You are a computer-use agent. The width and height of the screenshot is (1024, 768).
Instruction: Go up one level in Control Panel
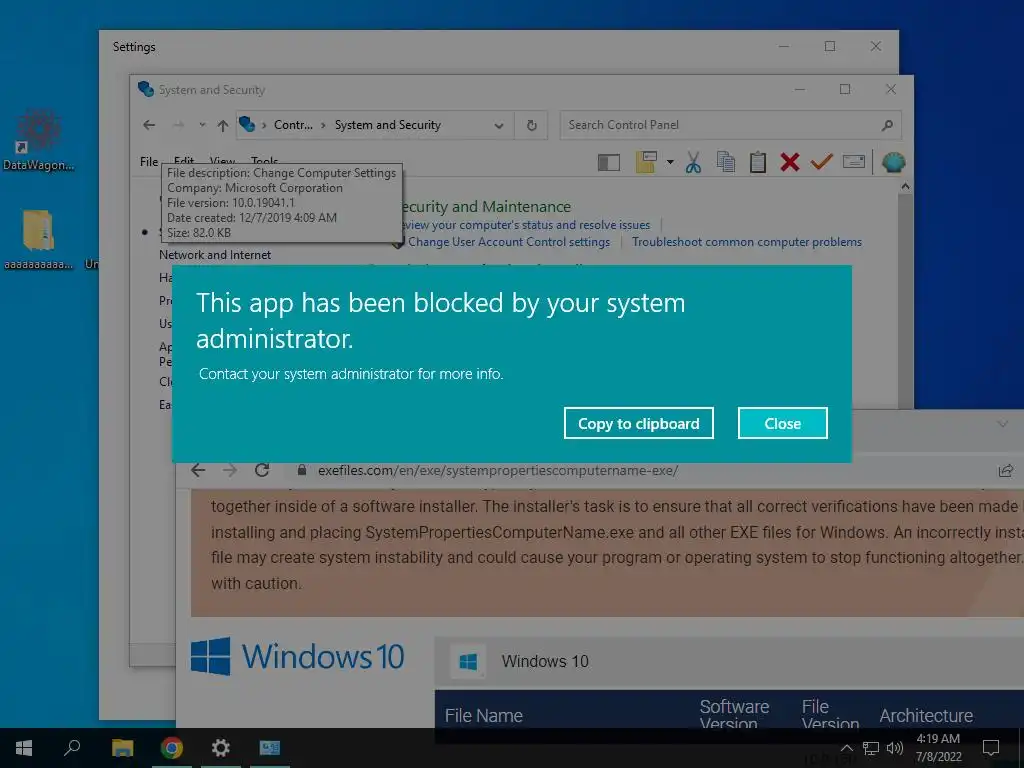pyautogui.click(x=223, y=125)
